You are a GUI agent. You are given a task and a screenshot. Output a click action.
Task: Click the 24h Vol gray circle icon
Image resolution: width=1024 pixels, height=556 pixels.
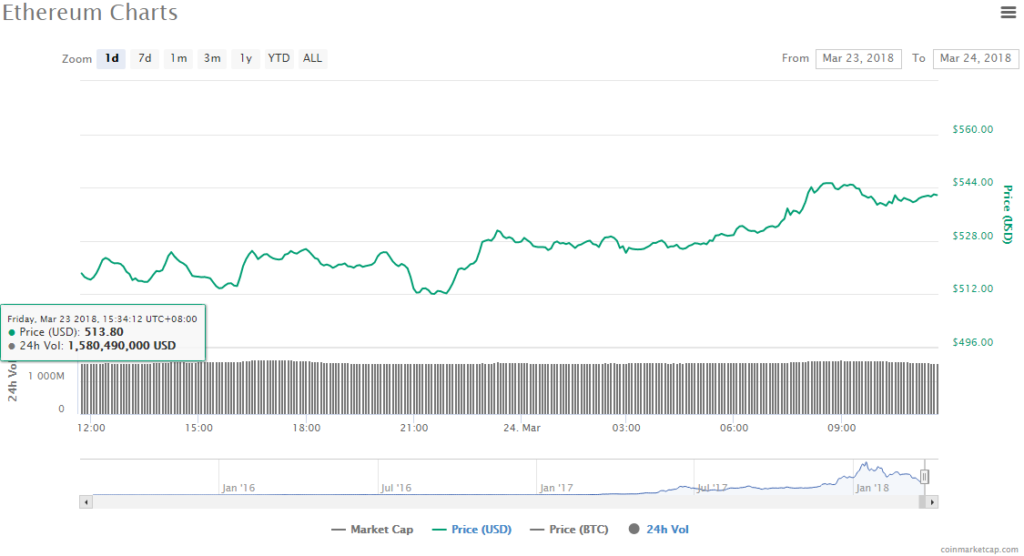634,529
